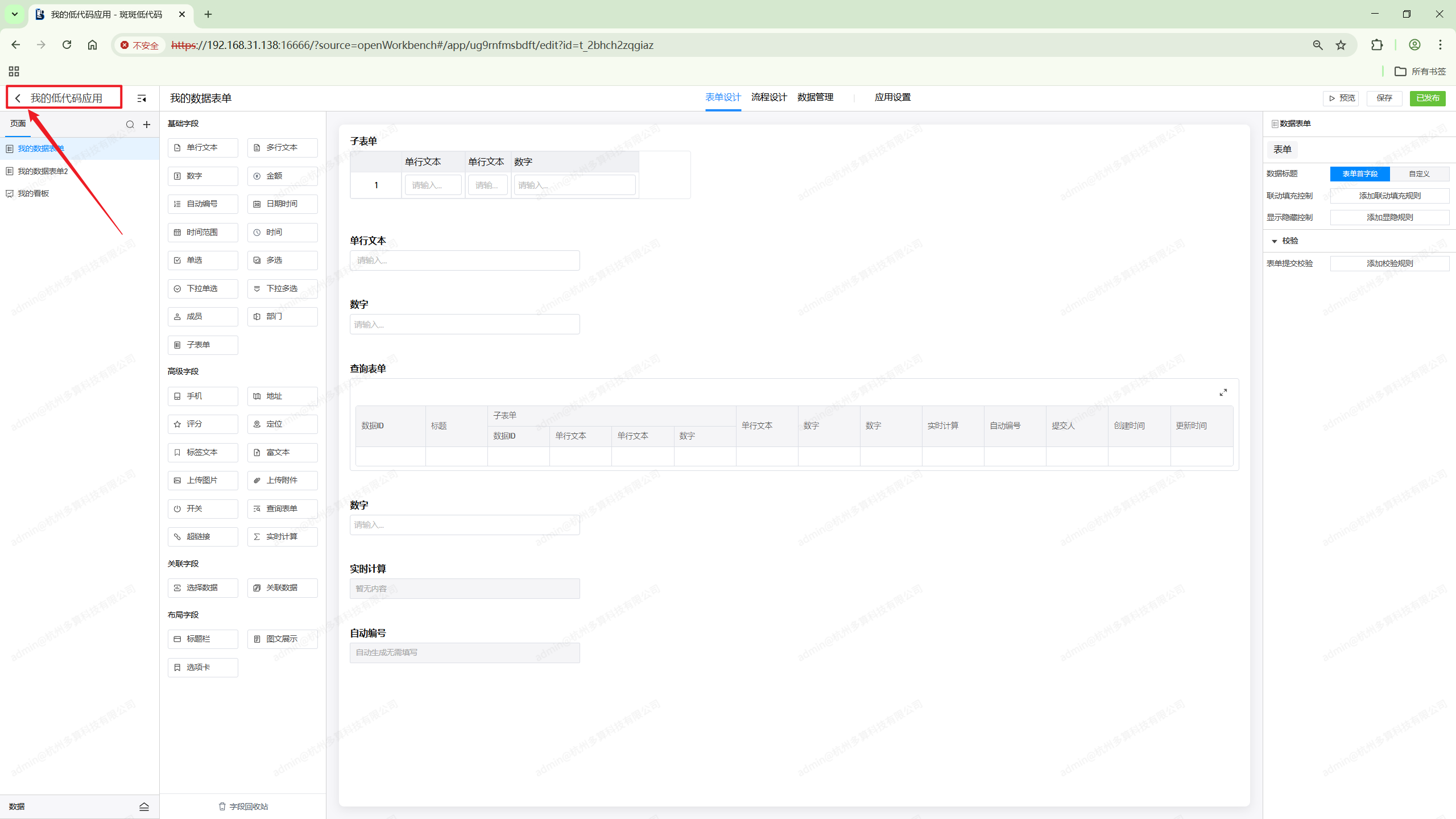Open the 数据管理 tab

(x=814, y=97)
